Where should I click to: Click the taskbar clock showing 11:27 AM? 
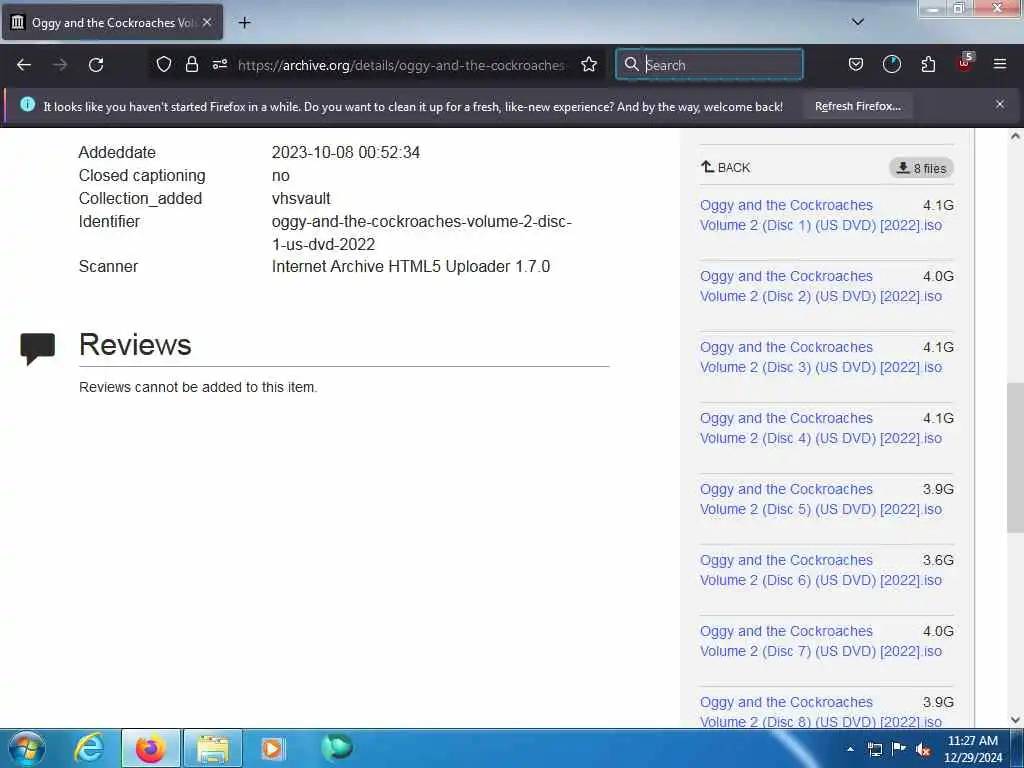(972, 741)
